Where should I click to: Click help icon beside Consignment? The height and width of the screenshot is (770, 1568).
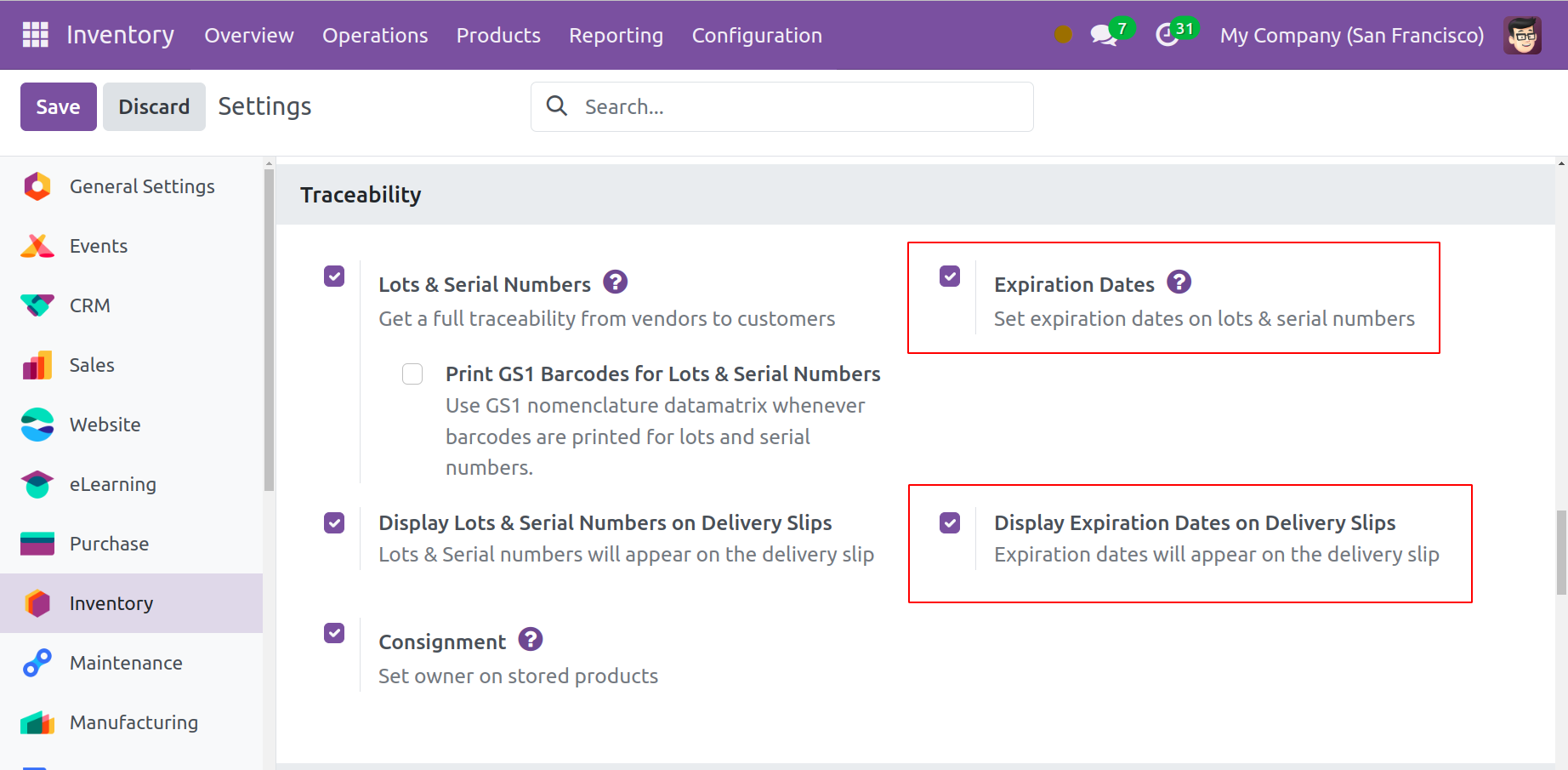coord(531,640)
